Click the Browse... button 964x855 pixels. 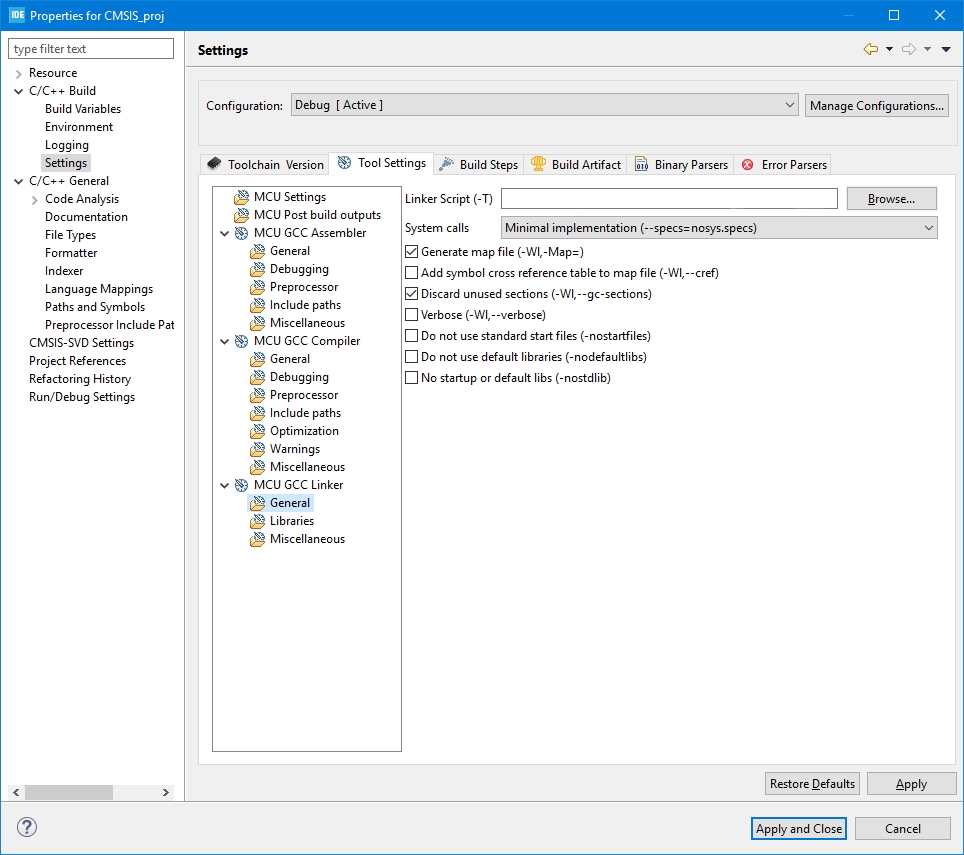pyautogui.click(x=891, y=199)
